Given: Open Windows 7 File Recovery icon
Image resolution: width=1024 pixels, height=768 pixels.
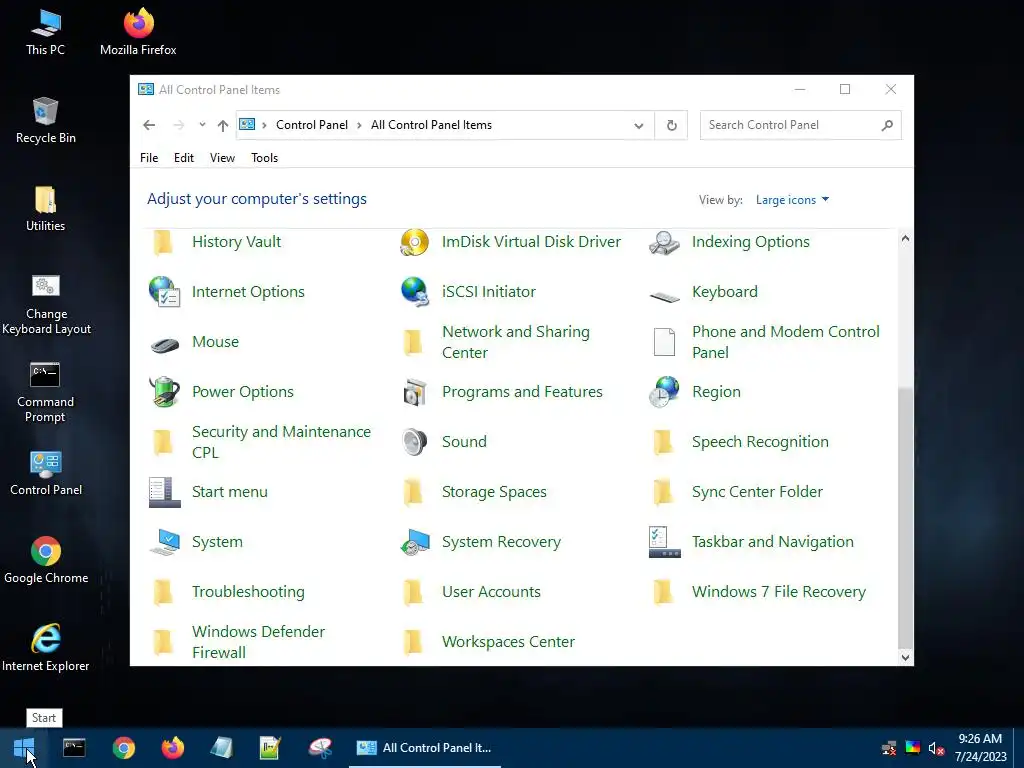Looking at the screenshot, I should coord(663,592).
